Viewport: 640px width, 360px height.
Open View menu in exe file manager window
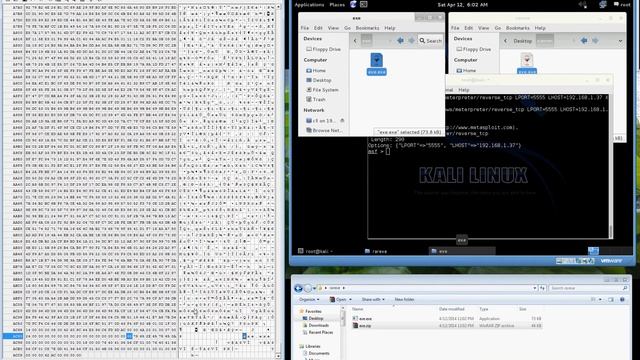tap(333, 28)
